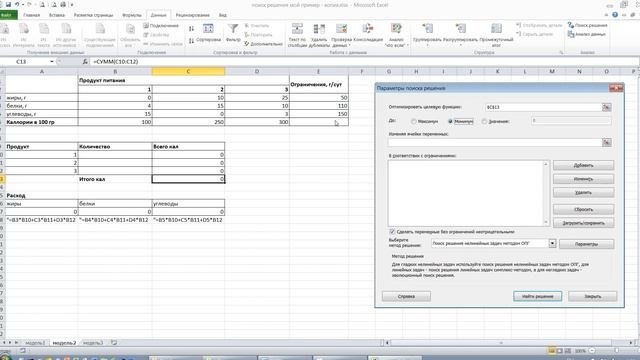The image size is (640, 360).
Task: Expand Группировать dropdown arrow
Action: tap(427, 45)
